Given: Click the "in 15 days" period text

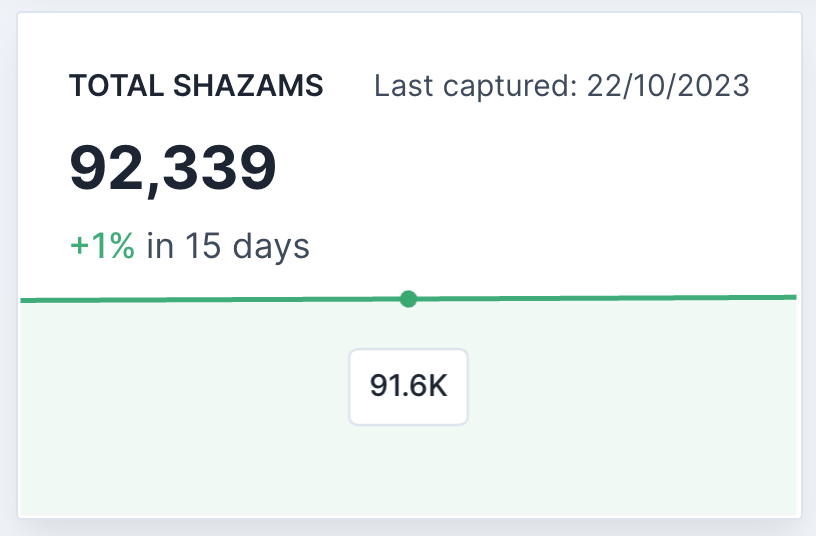Looking at the screenshot, I should click(228, 246).
